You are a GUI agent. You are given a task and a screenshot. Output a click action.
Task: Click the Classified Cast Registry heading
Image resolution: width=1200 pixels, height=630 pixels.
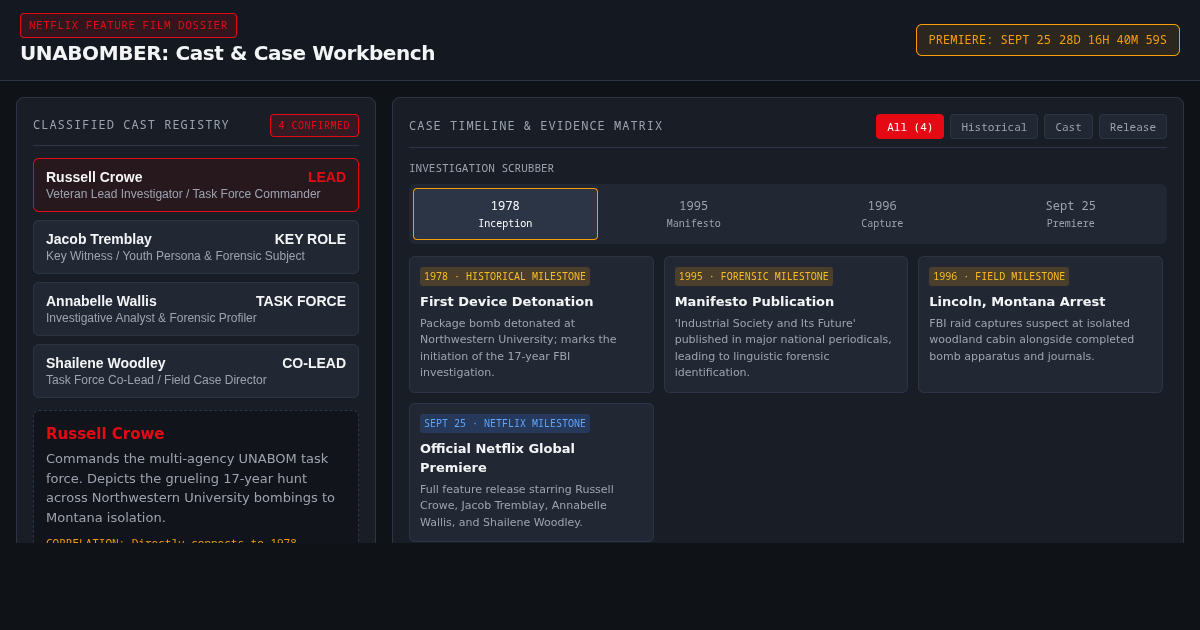coord(131,125)
